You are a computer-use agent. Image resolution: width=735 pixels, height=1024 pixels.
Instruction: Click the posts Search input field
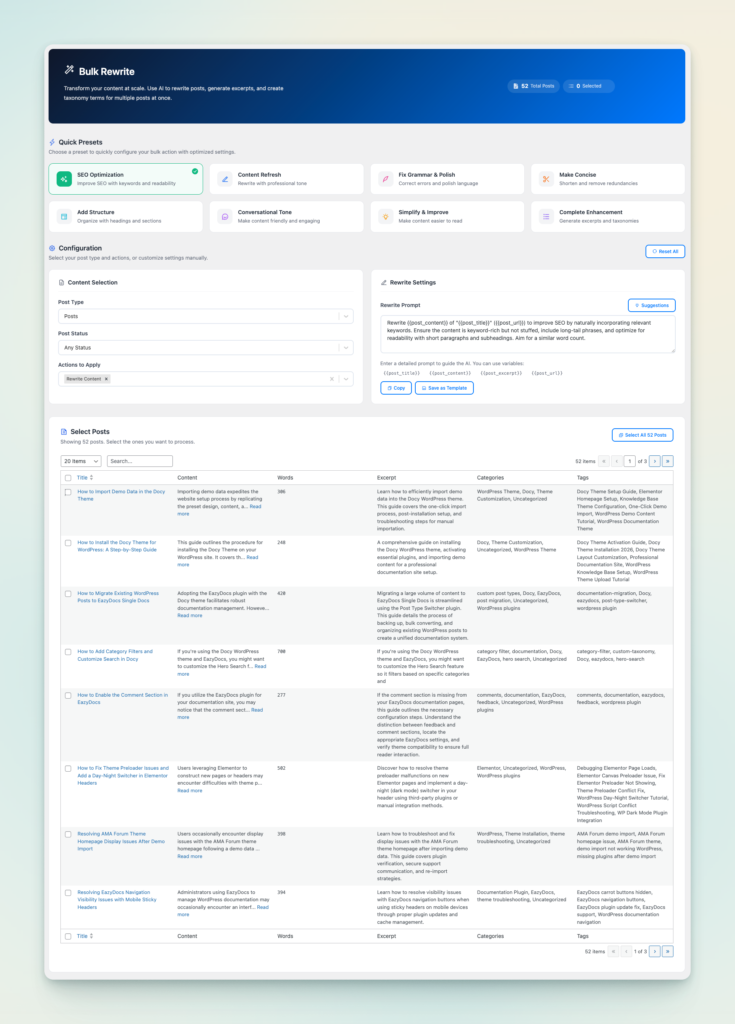(x=140, y=461)
